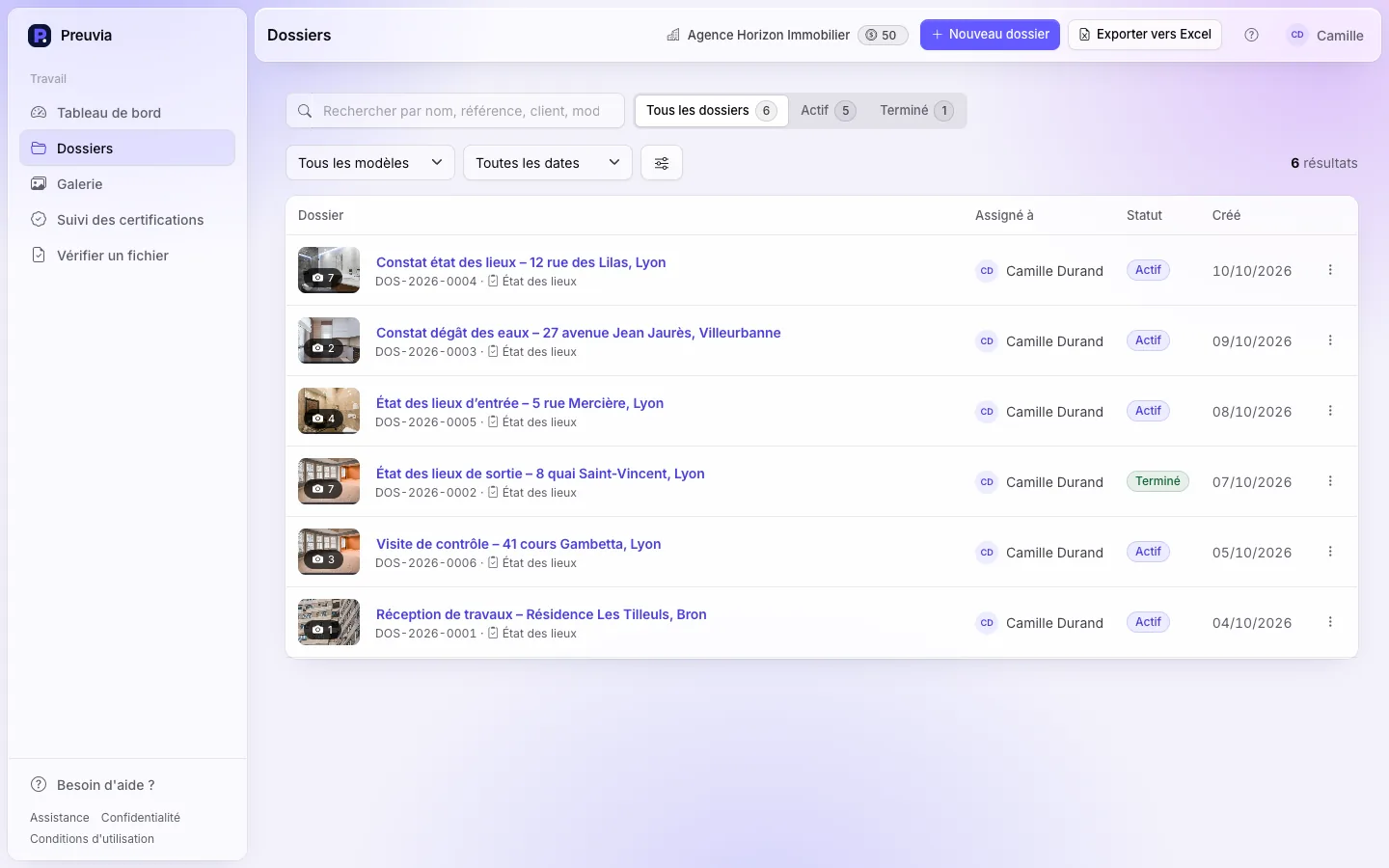Click the help question mark icon in header
Screen dimensions: 1389x868
coord(1251,35)
